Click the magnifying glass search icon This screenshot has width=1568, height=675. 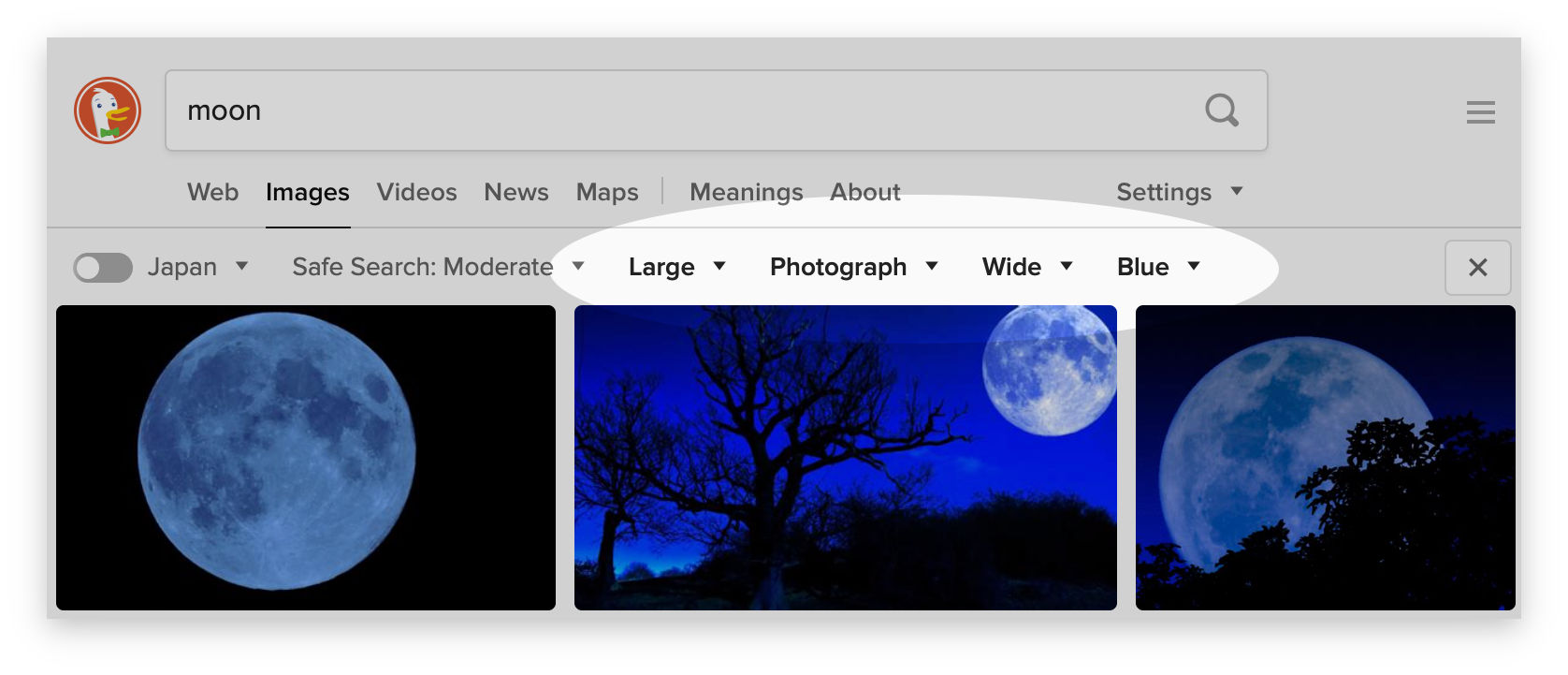(1222, 110)
